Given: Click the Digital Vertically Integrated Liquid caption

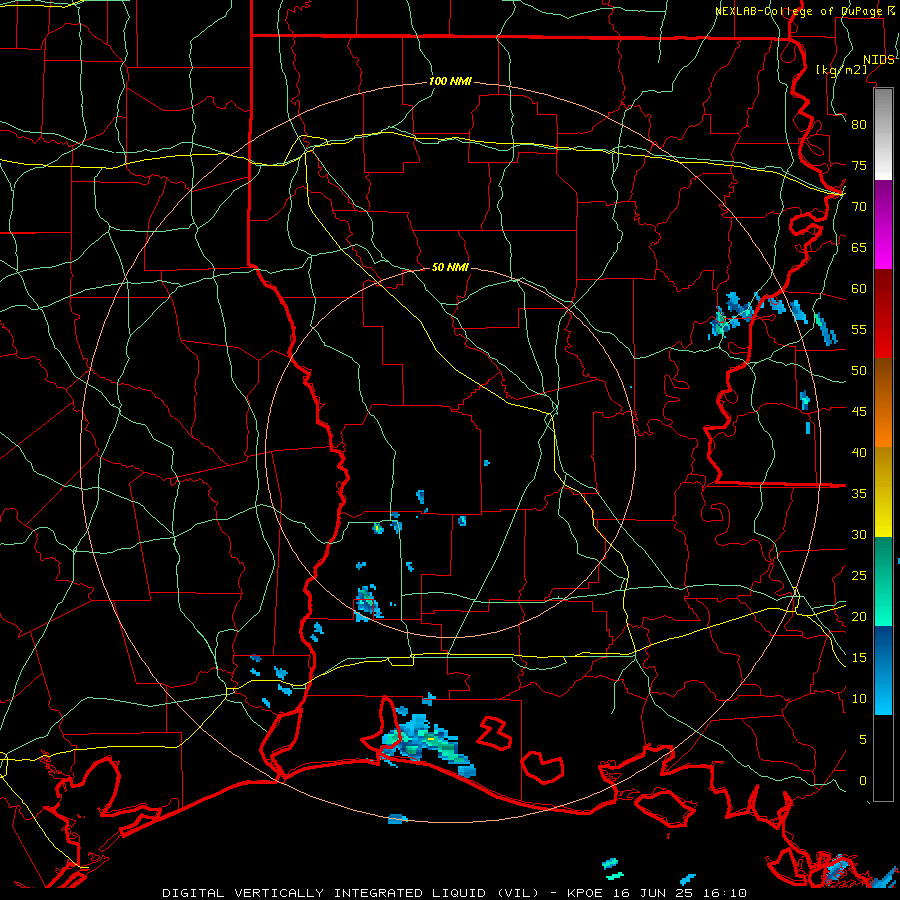Looking at the screenshot, I should pos(350,893).
